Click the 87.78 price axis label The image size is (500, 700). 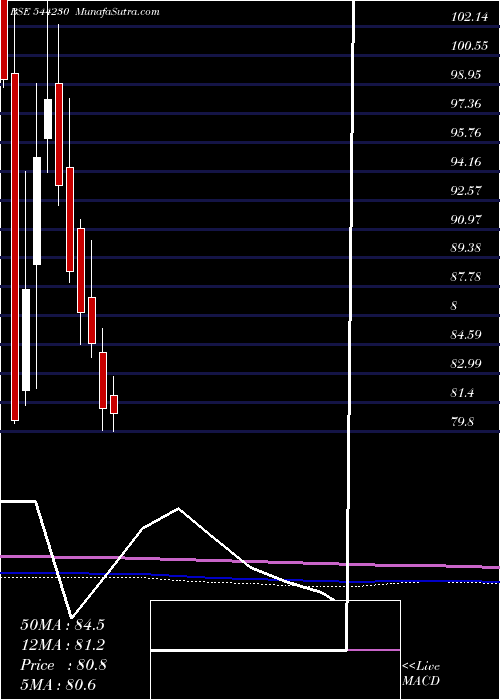466,277
